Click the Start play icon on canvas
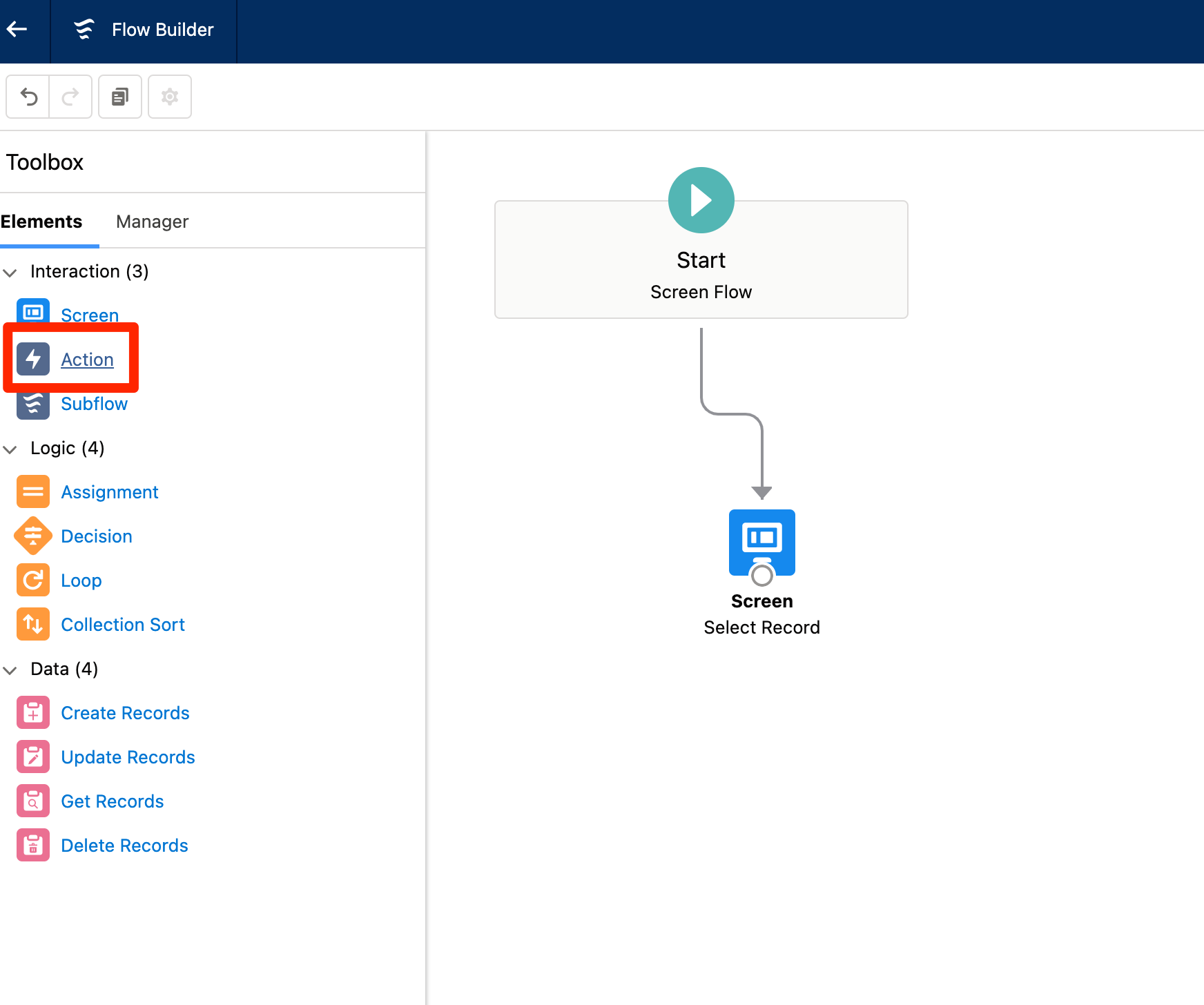The width and height of the screenshot is (1204, 1005). 701,200
